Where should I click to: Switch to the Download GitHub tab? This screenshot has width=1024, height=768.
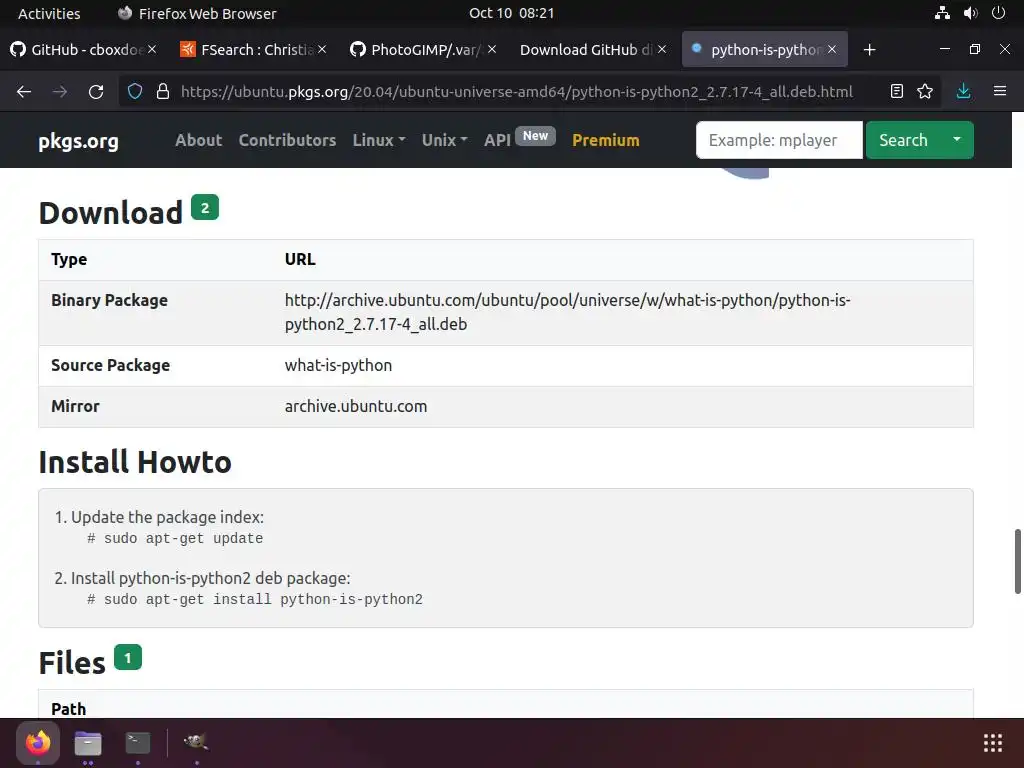tap(593, 49)
